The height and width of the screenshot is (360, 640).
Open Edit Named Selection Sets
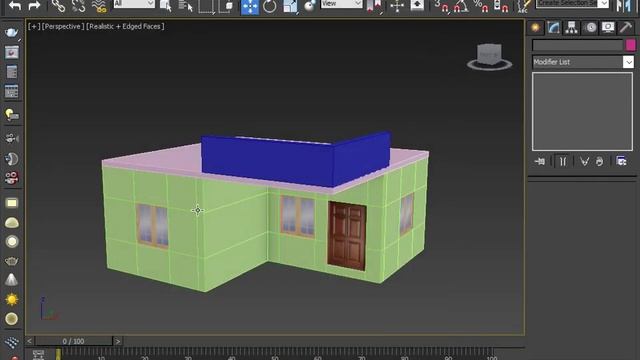click(x=524, y=6)
